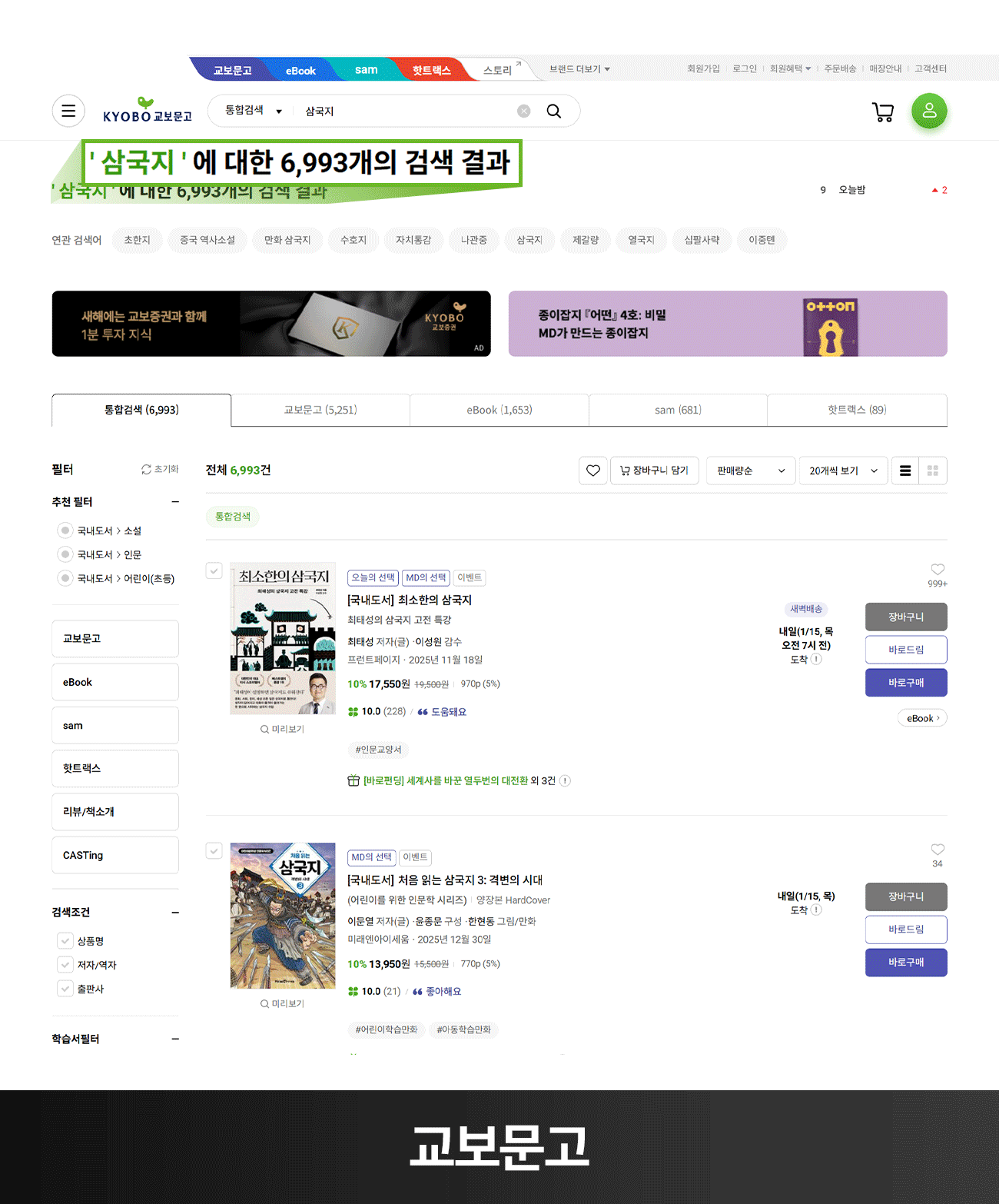Screen dimensions: 999x1204
Task: Click the search magnifier icon
Action: [553, 111]
